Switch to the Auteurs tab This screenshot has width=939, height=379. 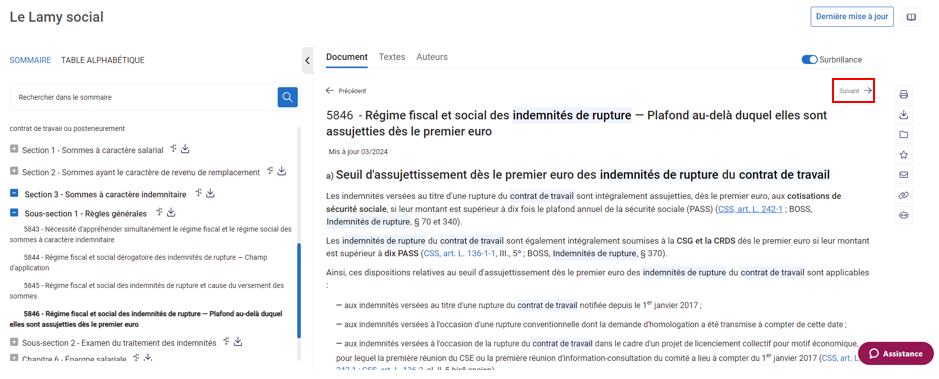432,57
